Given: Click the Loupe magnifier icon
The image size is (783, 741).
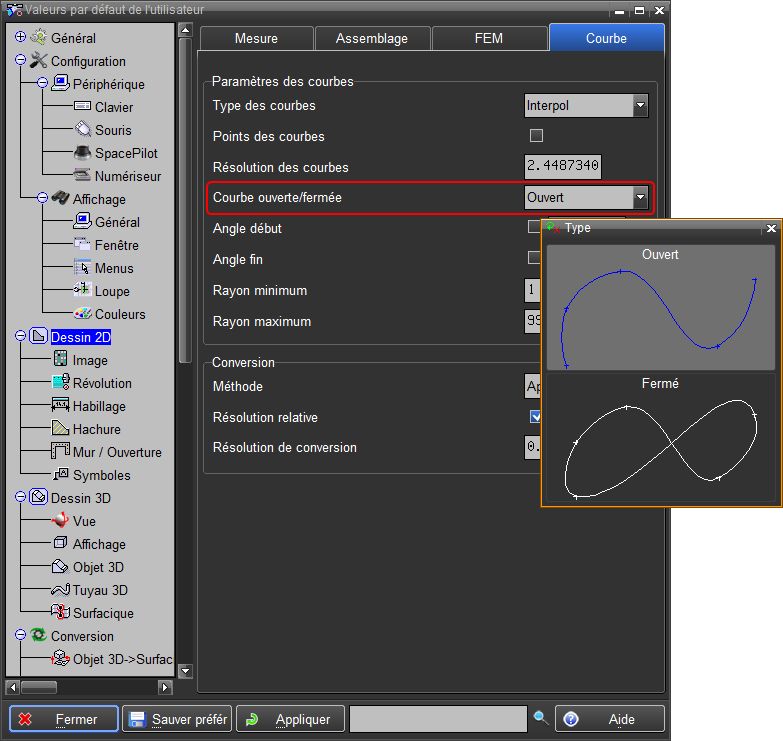Looking at the screenshot, I should click(x=83, y=291).
